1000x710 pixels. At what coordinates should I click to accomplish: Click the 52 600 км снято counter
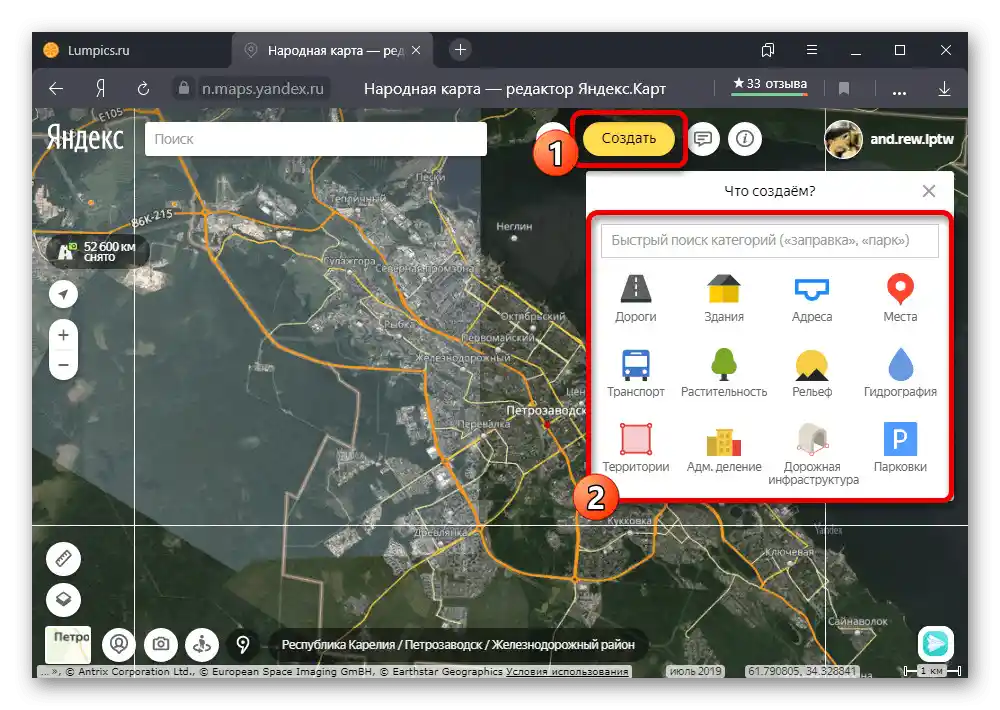pos(98,251)
